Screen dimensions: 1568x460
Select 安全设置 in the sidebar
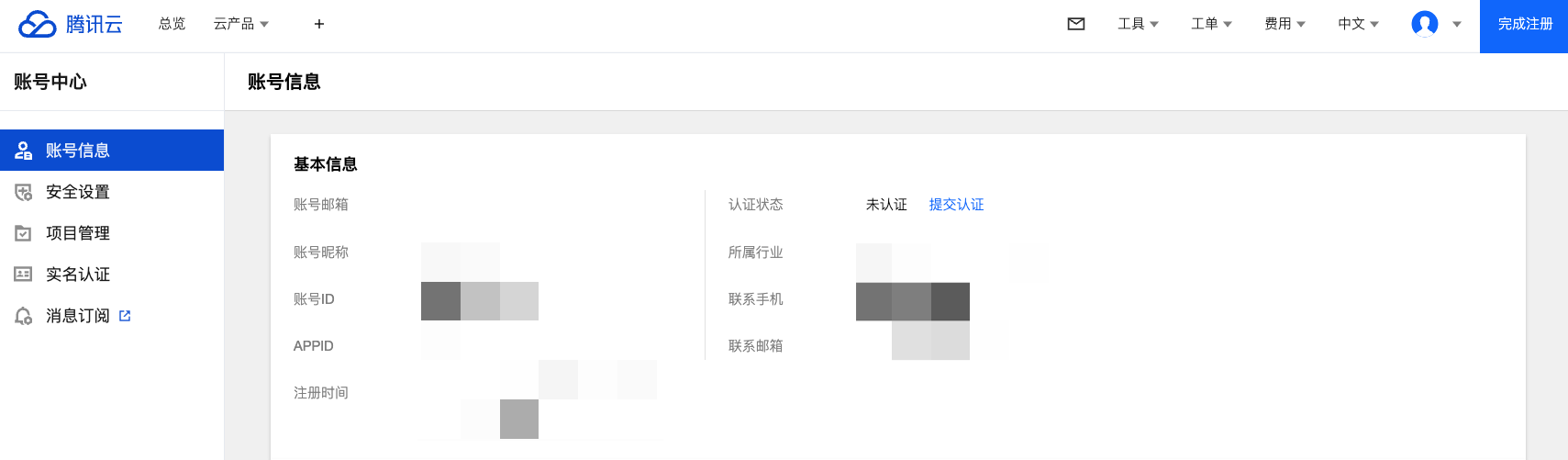pyautogui.click(x=78, y=192)
